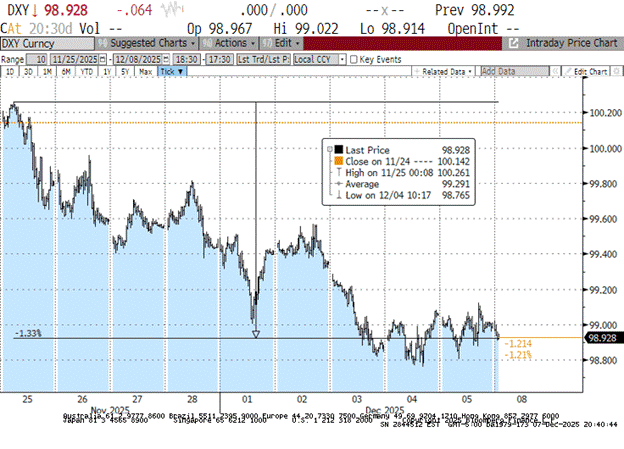This screenshot has width=624, height=449.
Task: Expand the Tick interval dropdown
Action: pos(171,72)
